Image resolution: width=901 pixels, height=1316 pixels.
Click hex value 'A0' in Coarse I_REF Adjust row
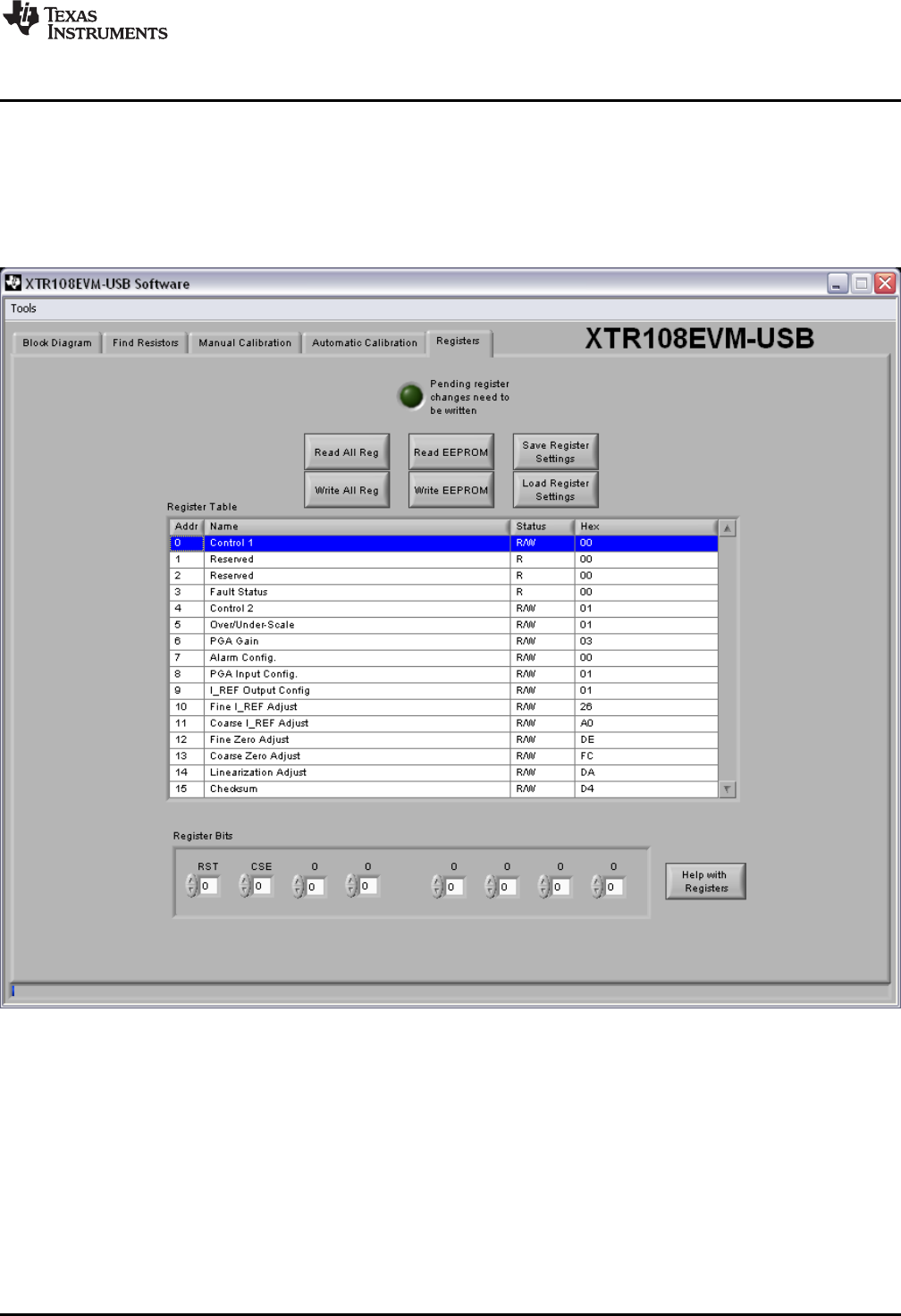[587, 723]
